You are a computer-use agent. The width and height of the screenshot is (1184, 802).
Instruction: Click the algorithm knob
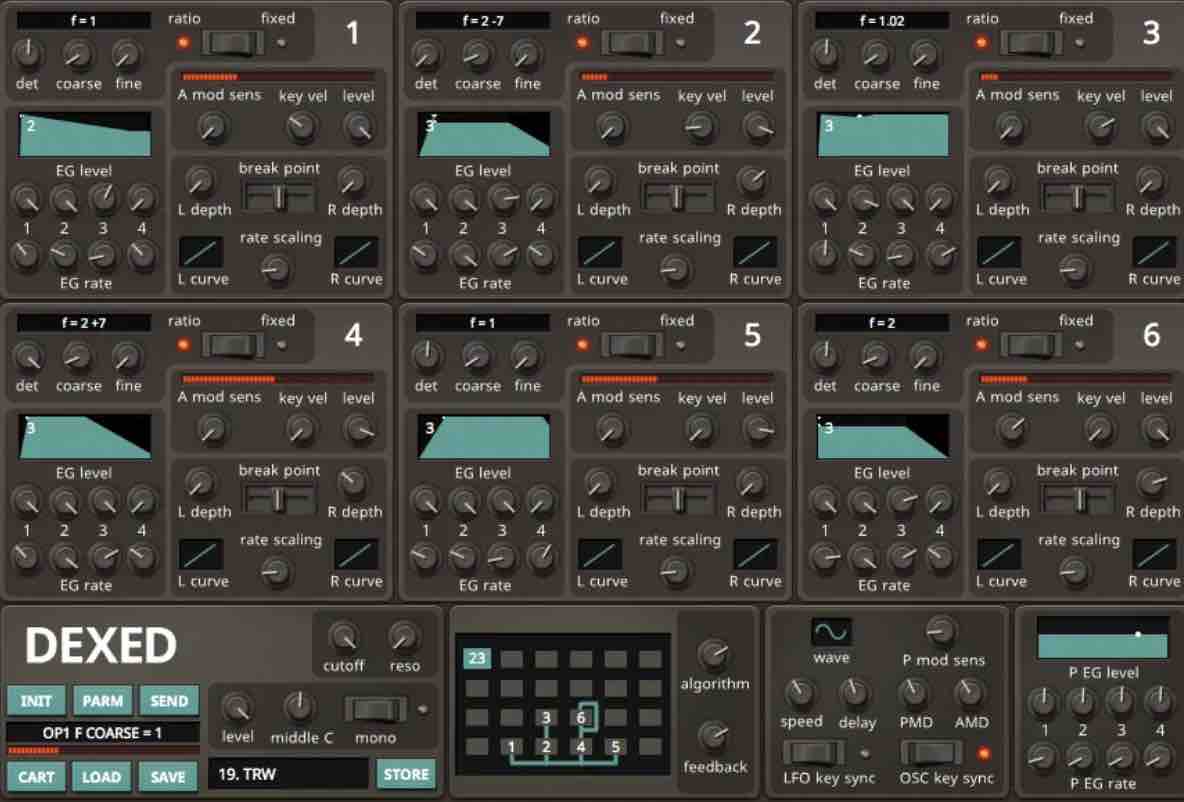click(x=714, y=654)
